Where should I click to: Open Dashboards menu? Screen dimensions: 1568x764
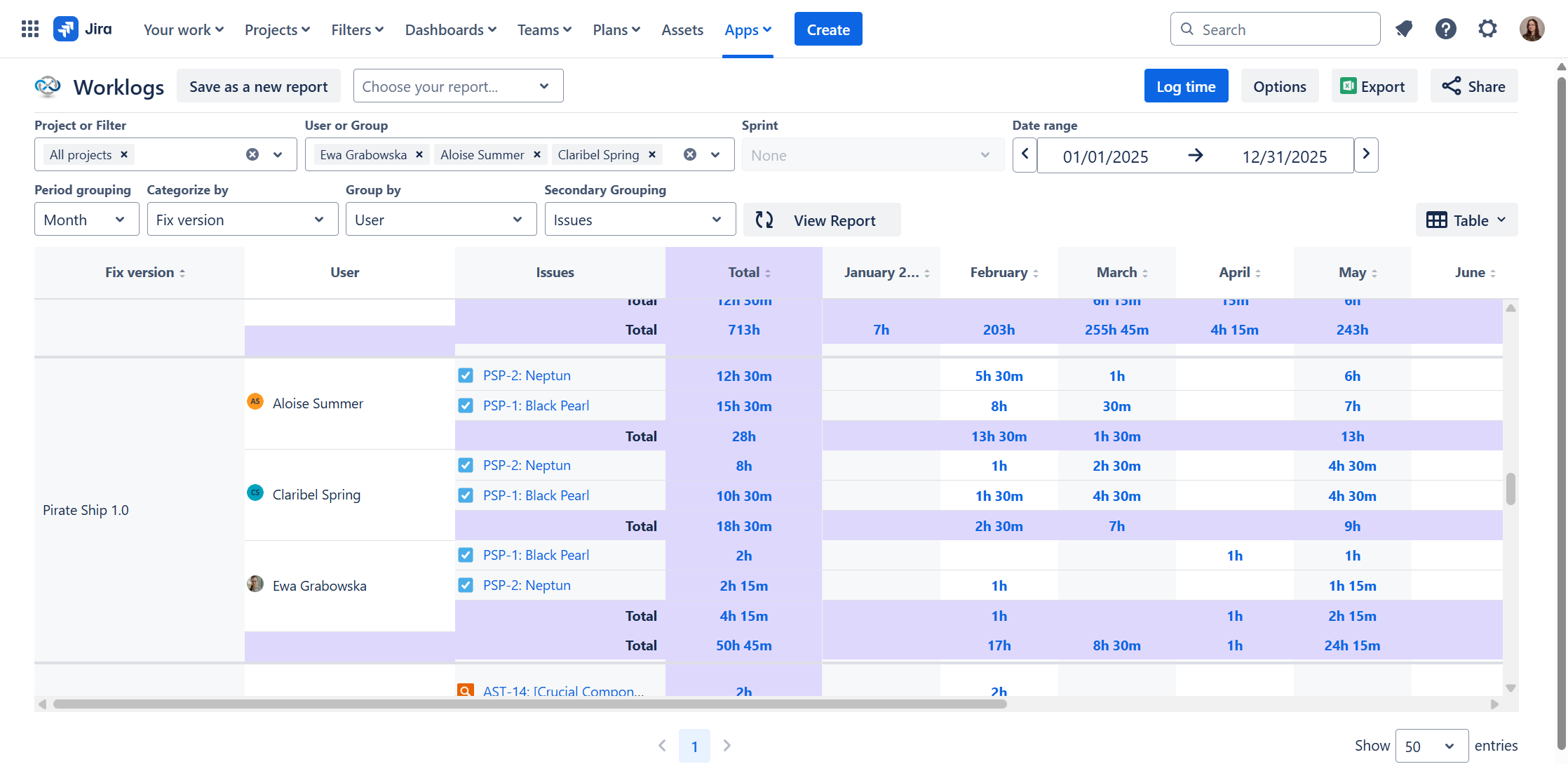pos(451,29)
